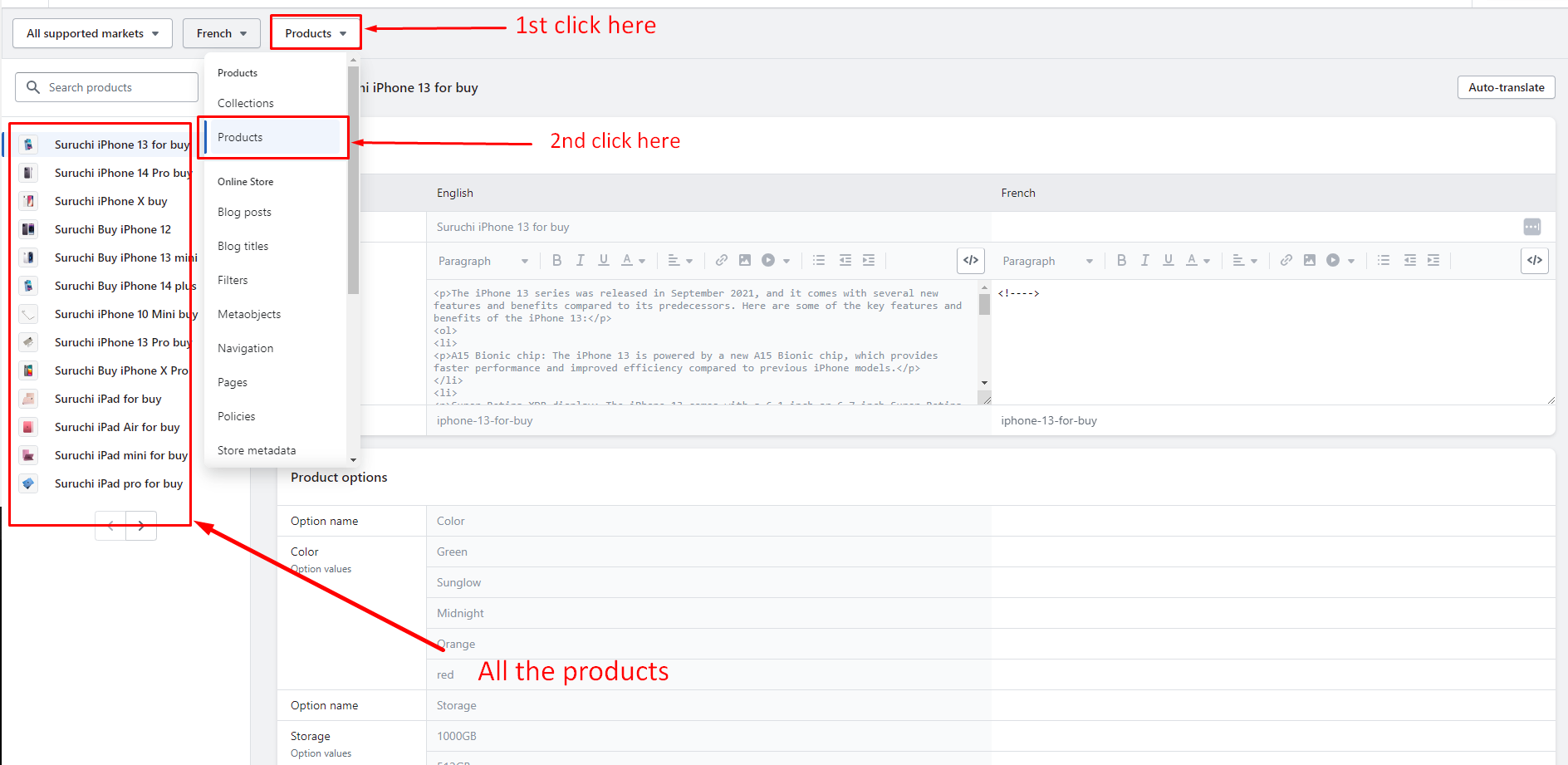Click the increase indent icon in French toolbar

1433,261
